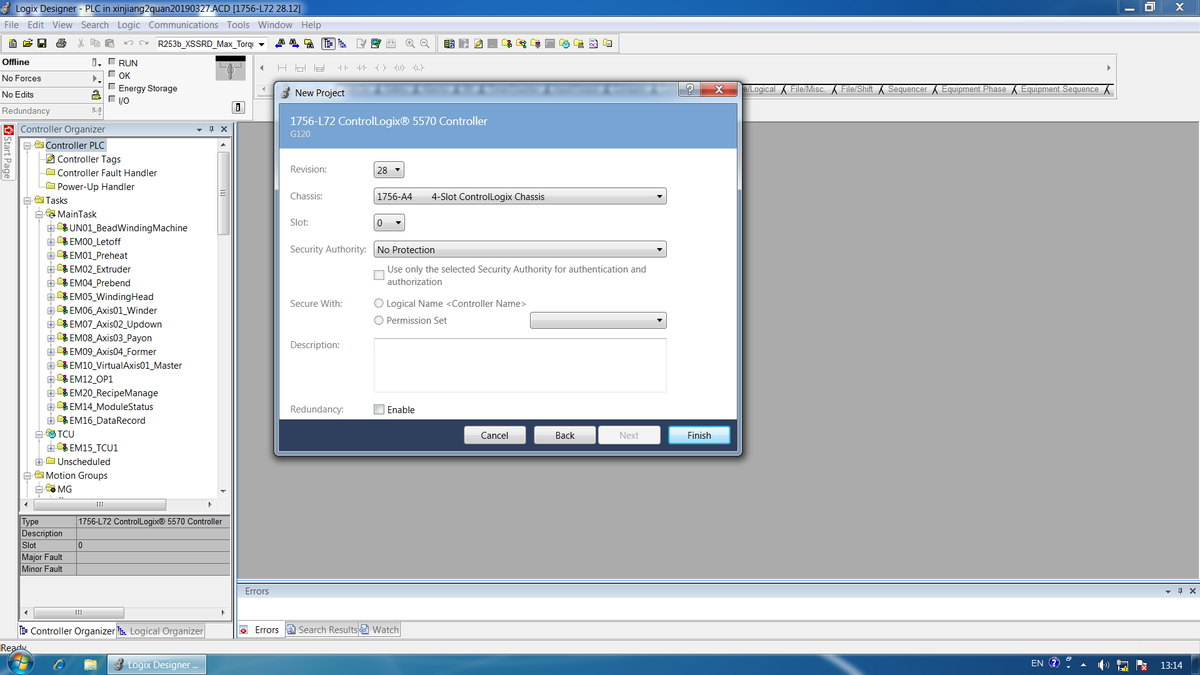The height and width of the screenshot is (675, 1200).
Task: Click the Finish button
Action: tap(699, 435)
